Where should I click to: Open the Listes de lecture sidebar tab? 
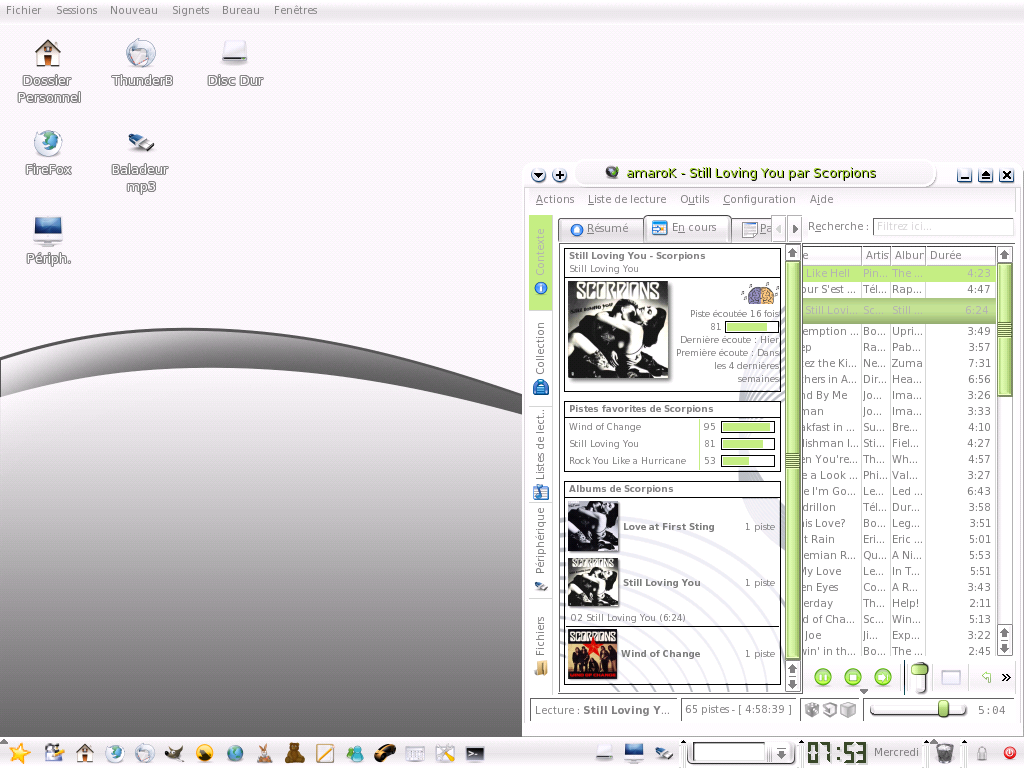point(541,455)
